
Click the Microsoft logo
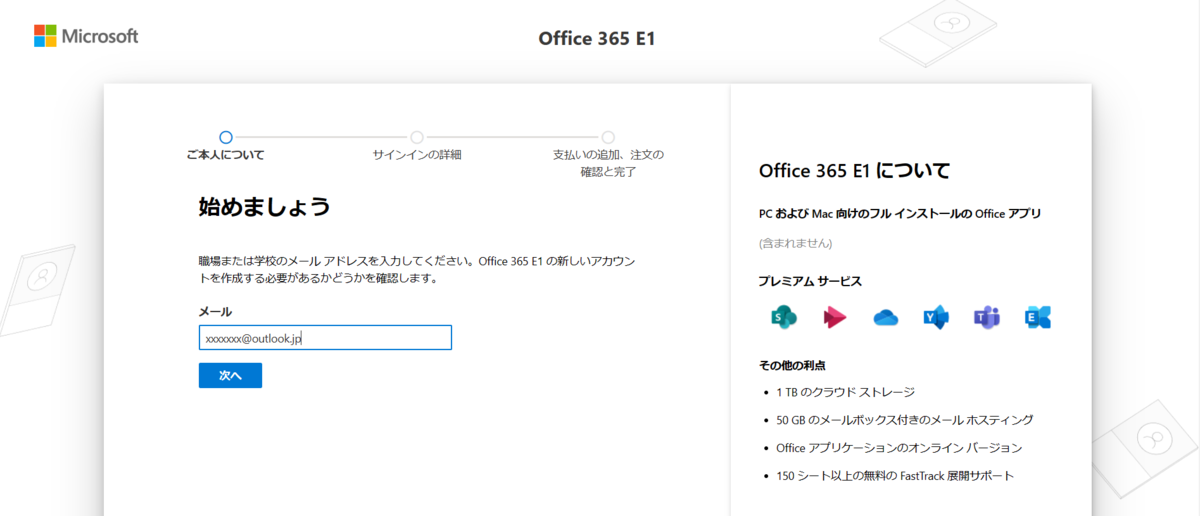pos(86,36)
